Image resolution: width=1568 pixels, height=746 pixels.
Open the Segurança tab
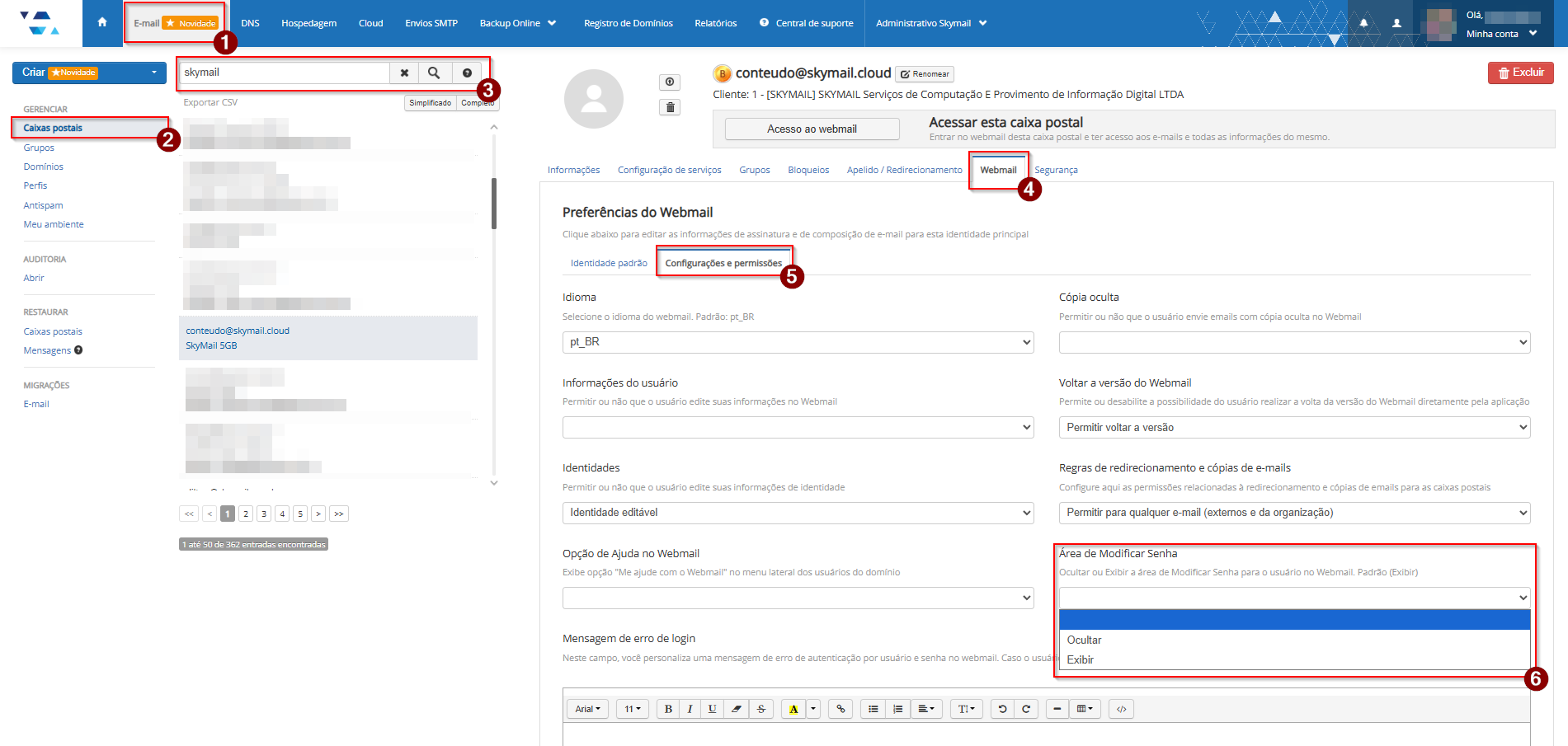[1056, 170]
